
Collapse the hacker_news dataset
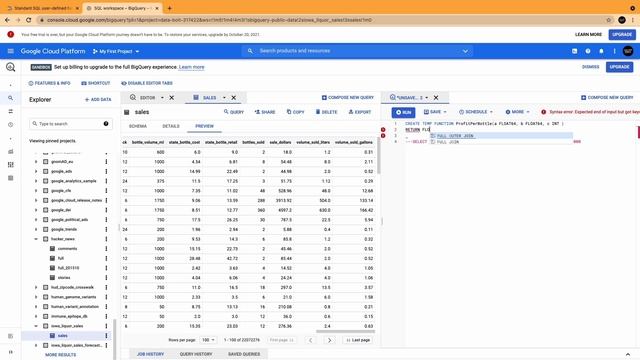[36, 239]
